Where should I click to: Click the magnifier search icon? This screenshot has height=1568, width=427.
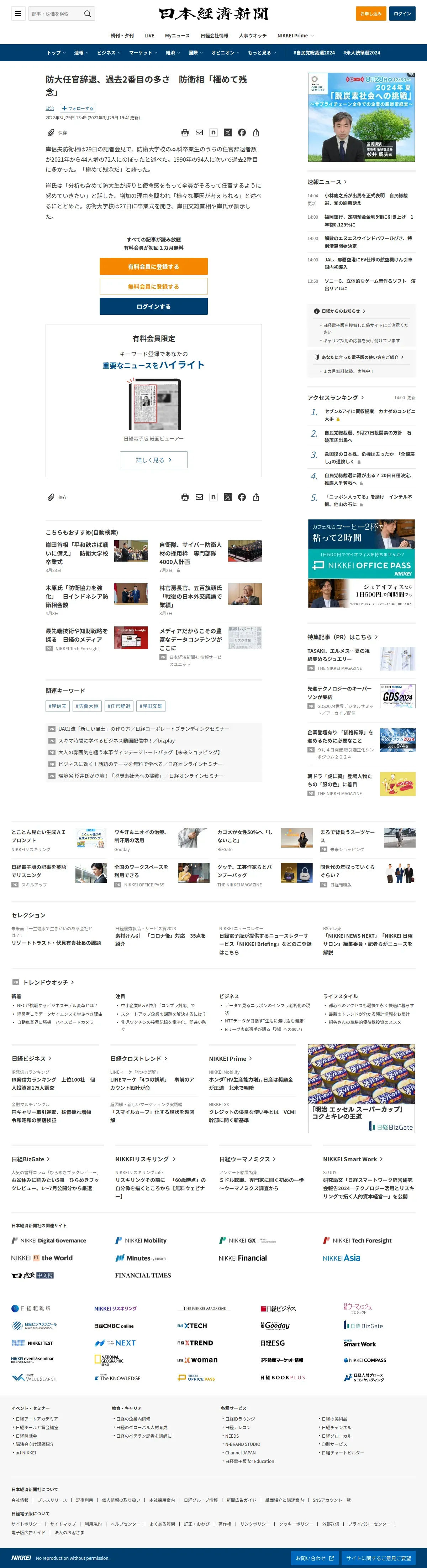click(88, 14)
